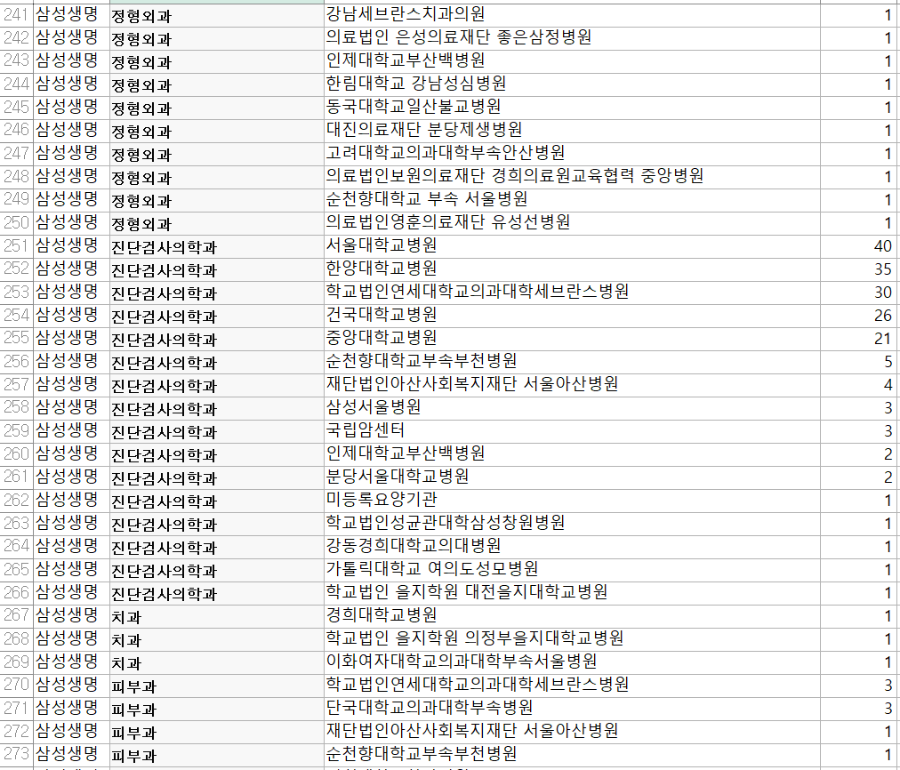Select row header 255
Image resolution: width=900 pixels, height=770 pixels.
(x=17, y=339)
